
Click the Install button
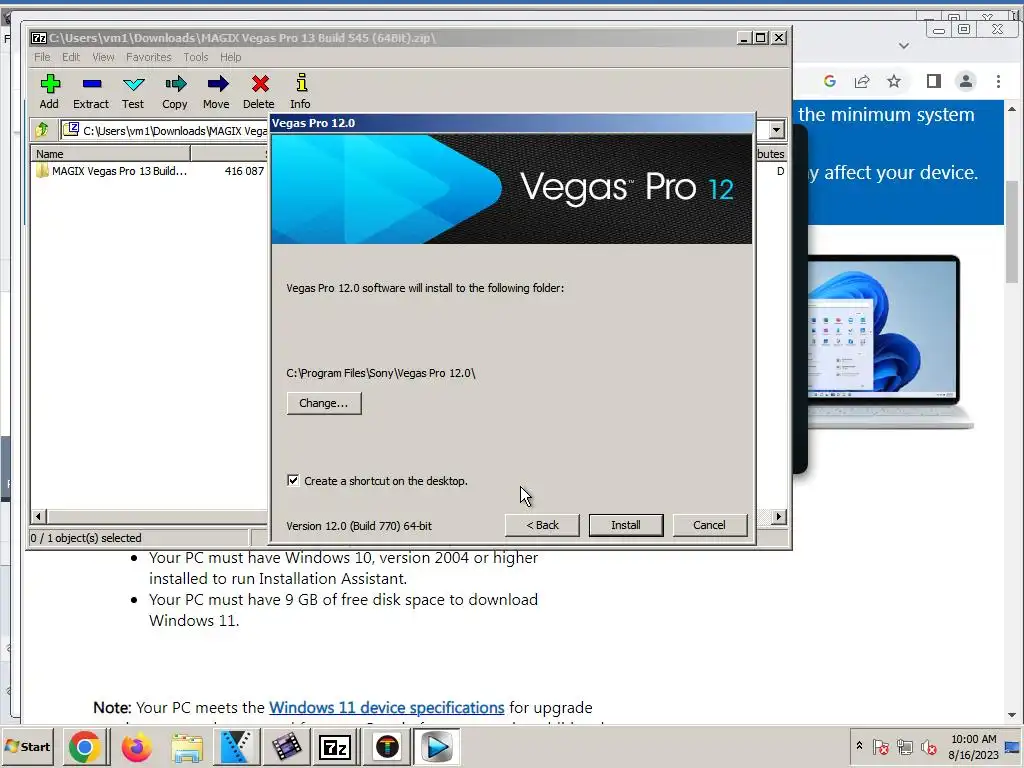click(x=626, y=525)
